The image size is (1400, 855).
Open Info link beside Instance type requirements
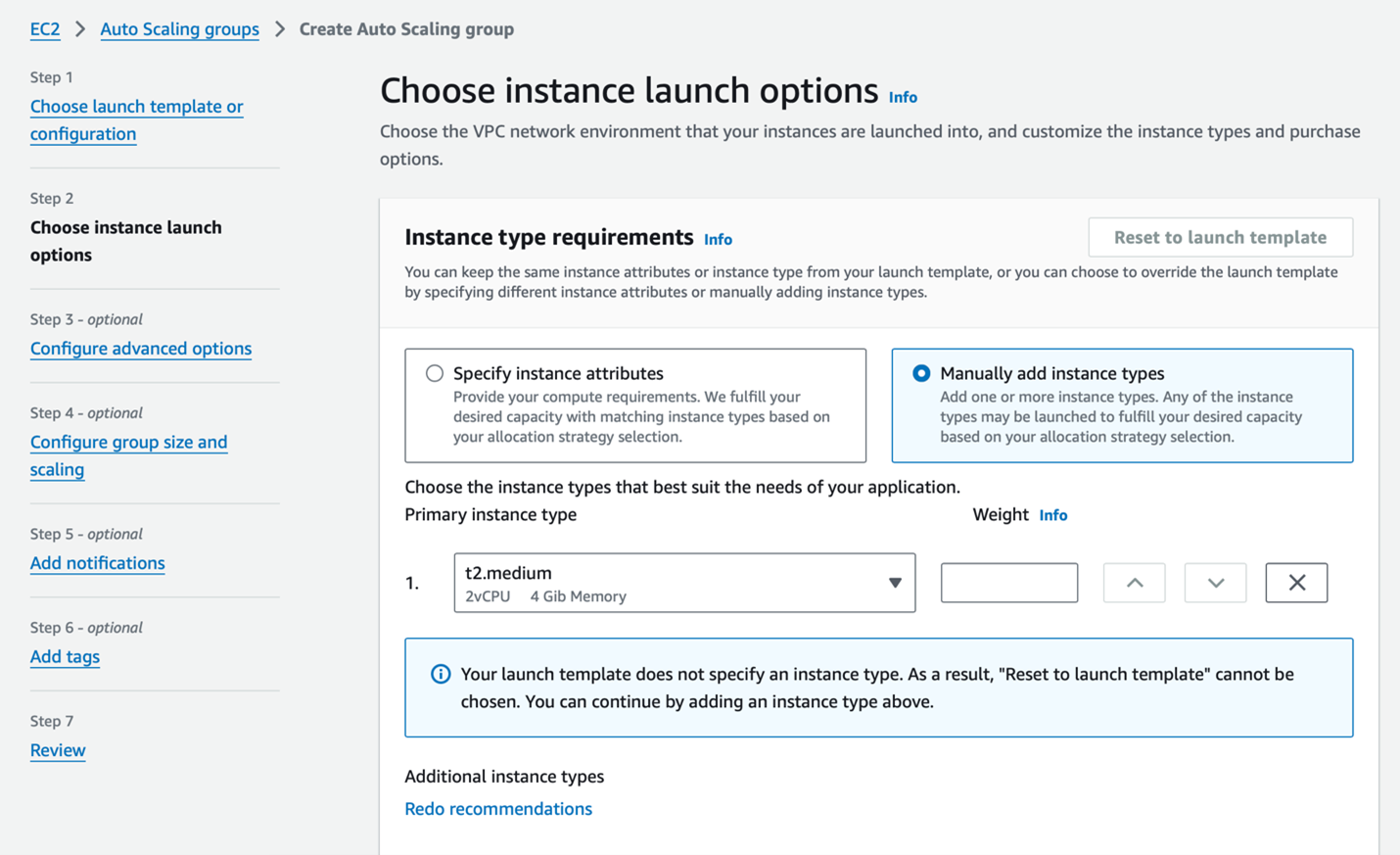tap(718, 239)
